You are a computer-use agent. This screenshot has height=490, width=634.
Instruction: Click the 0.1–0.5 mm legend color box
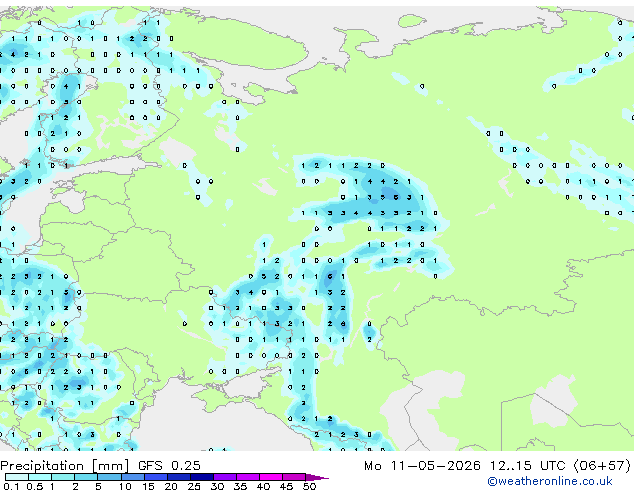coord(17,477)
